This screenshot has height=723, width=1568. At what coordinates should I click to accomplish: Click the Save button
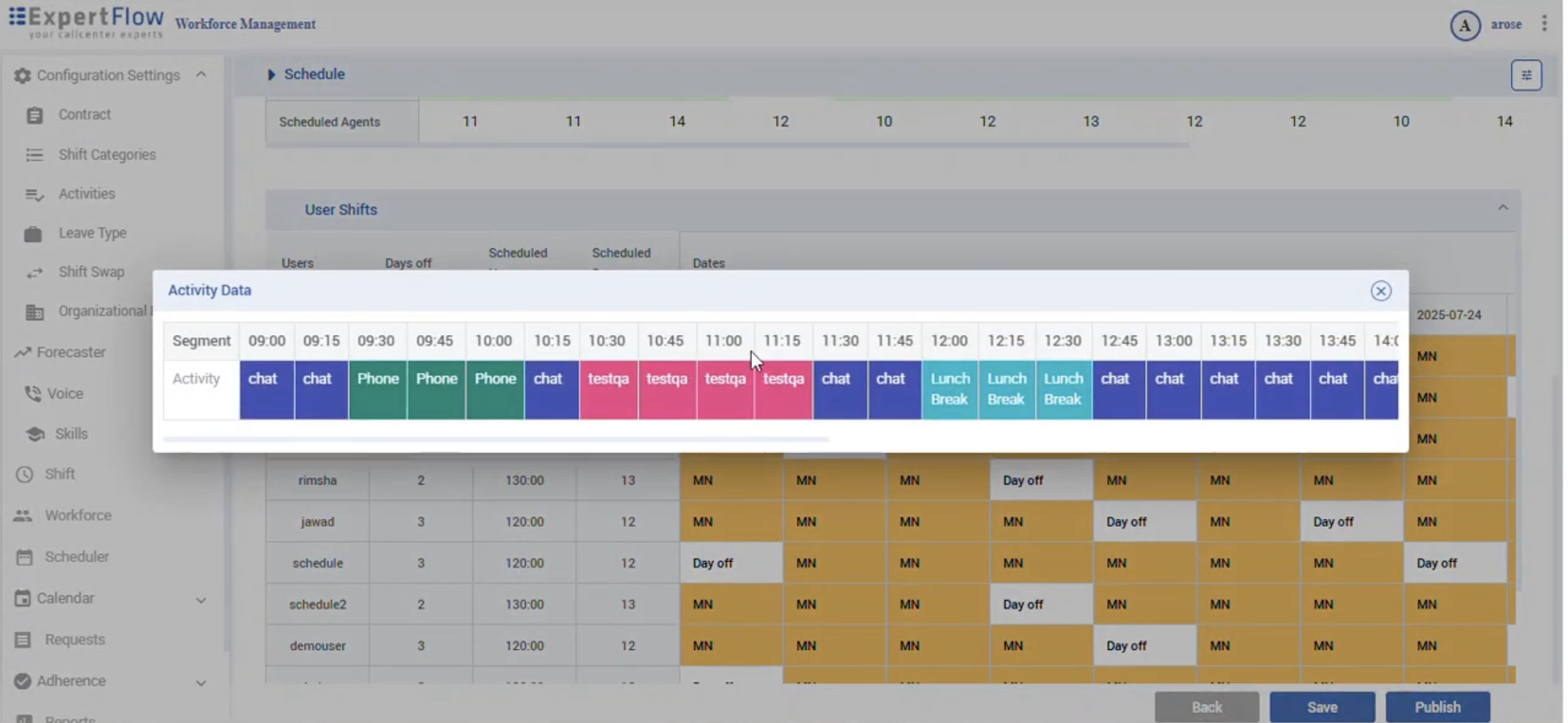point(1321,707)
